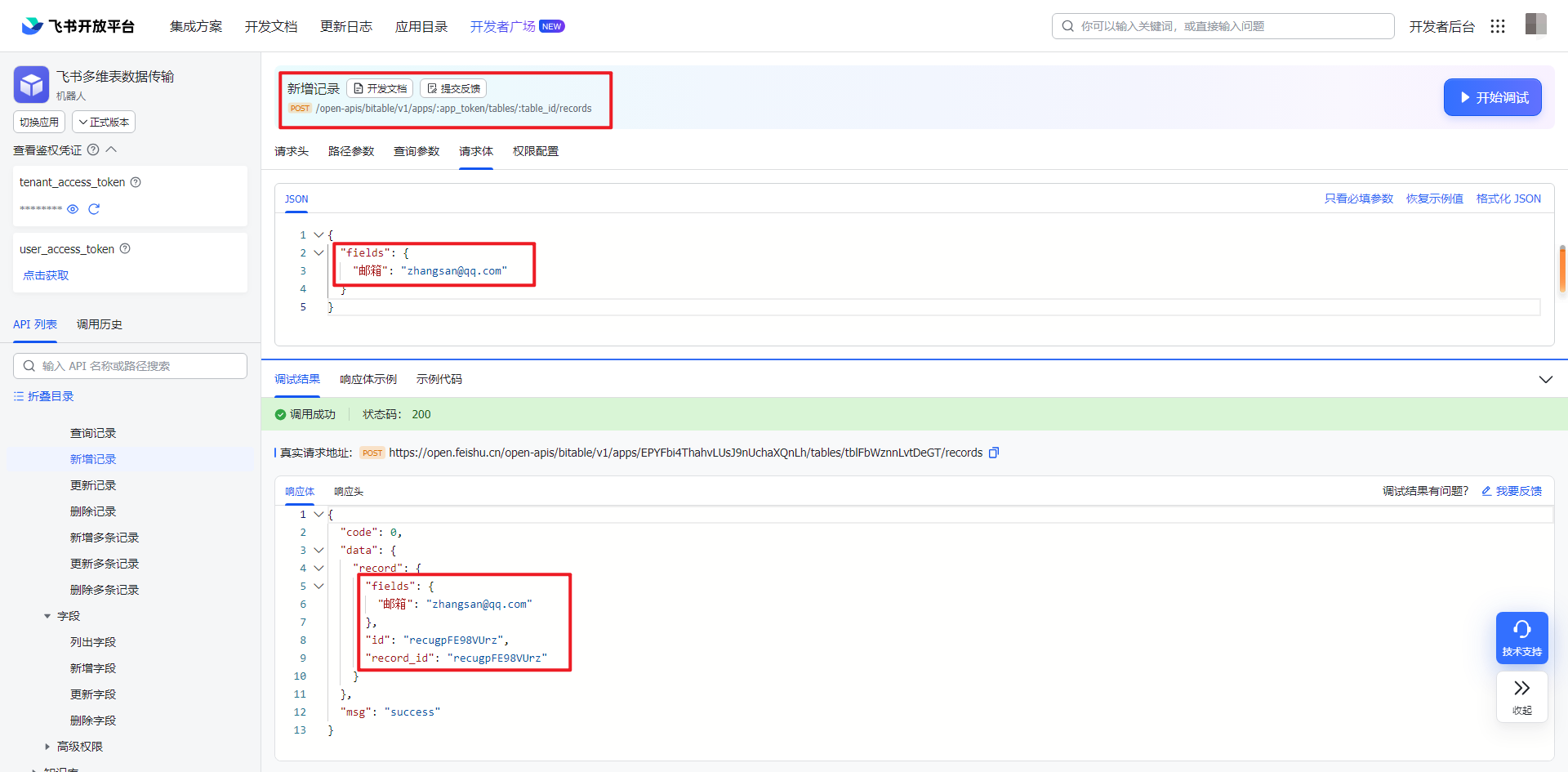Click 恢复示例值 link
Screen dimensions: 1568x772
click(1434, 199)
